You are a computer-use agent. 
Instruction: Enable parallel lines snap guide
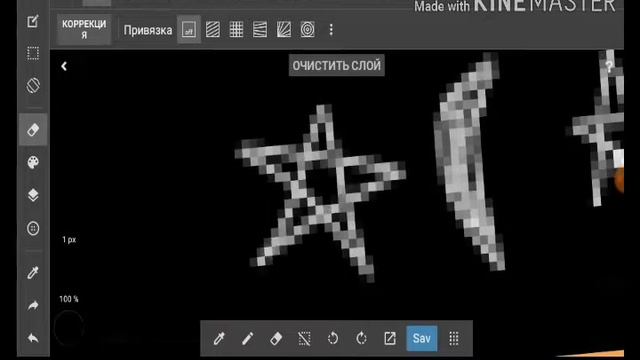click(213, 29)
